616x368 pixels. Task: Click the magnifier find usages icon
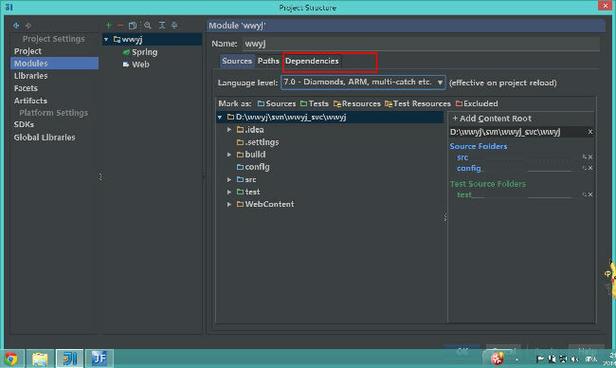pos(148,26)
